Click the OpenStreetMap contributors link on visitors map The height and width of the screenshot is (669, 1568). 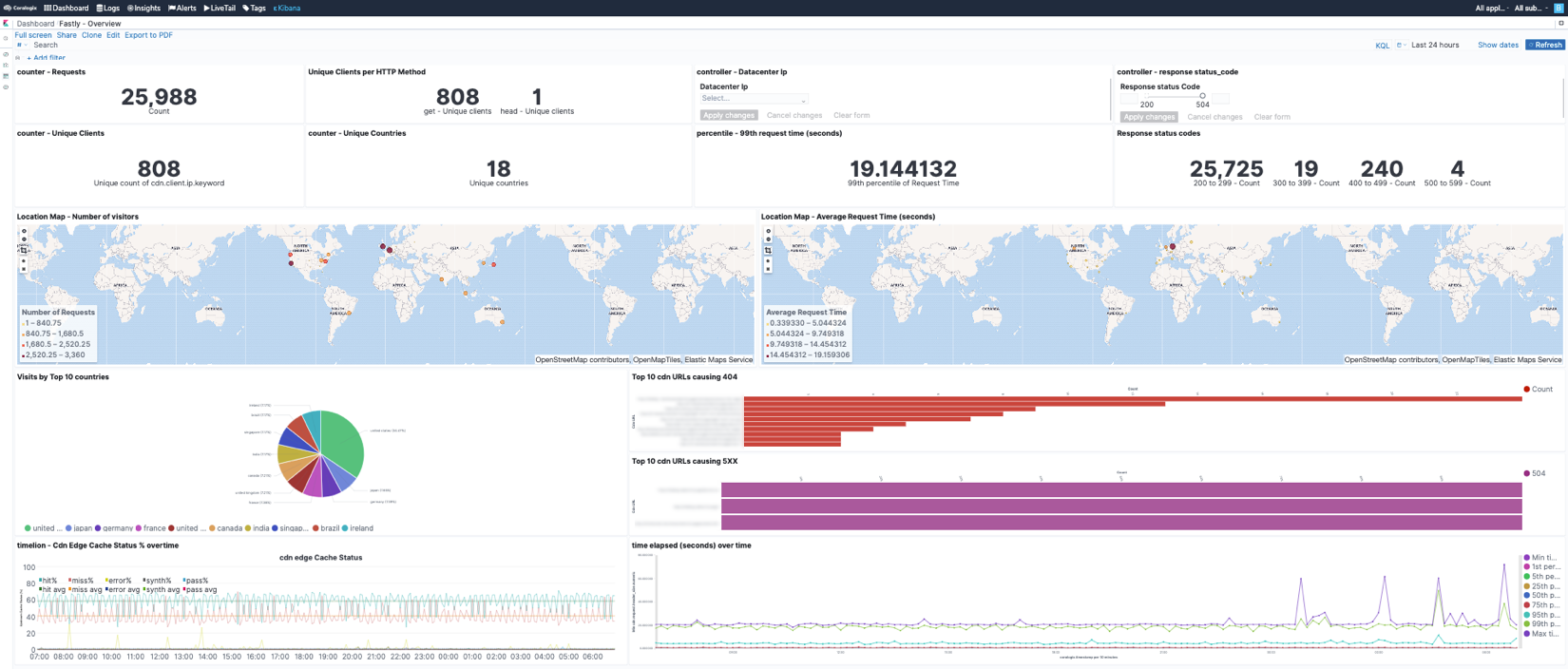point(582,360)
